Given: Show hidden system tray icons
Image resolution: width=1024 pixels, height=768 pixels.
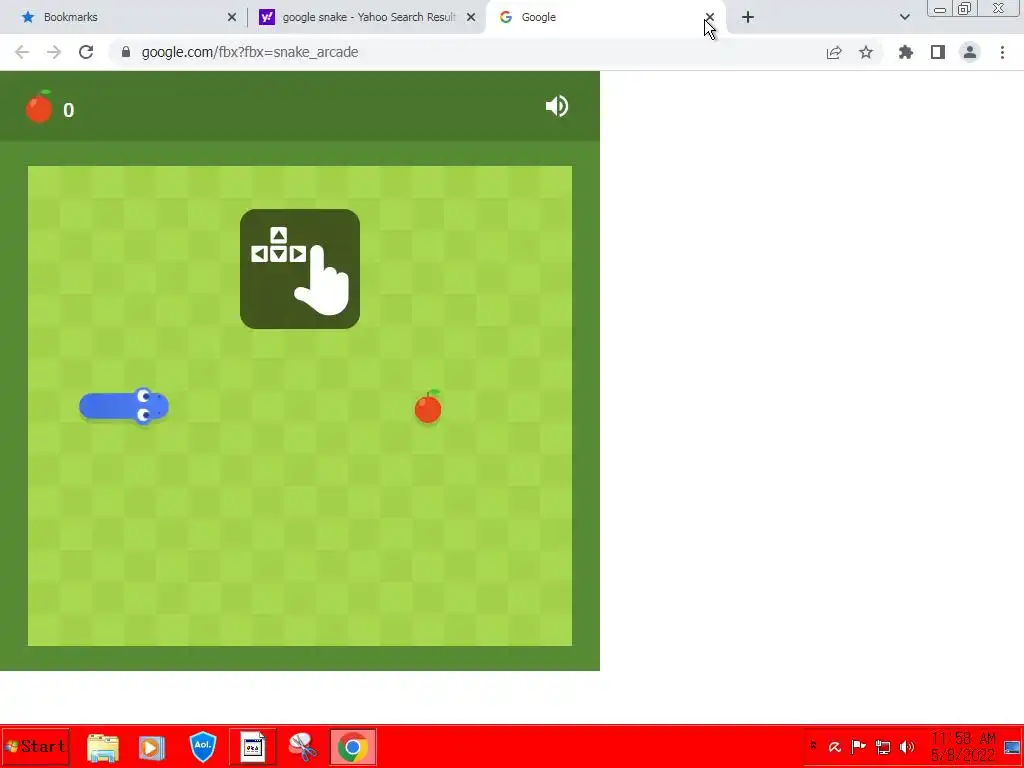Looking at the screenshot, I should point(814,746).
